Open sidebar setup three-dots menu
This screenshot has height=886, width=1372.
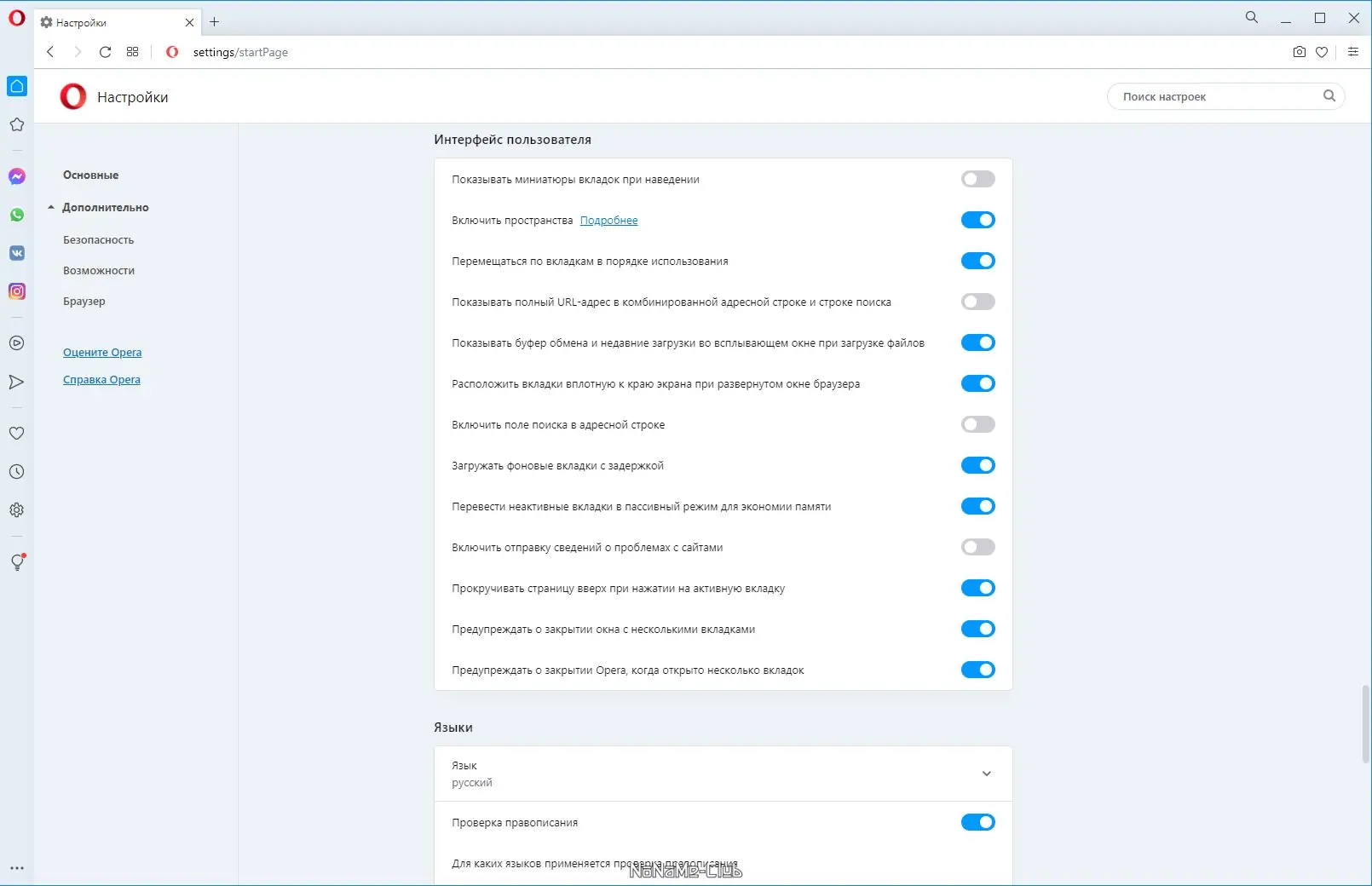17,868
